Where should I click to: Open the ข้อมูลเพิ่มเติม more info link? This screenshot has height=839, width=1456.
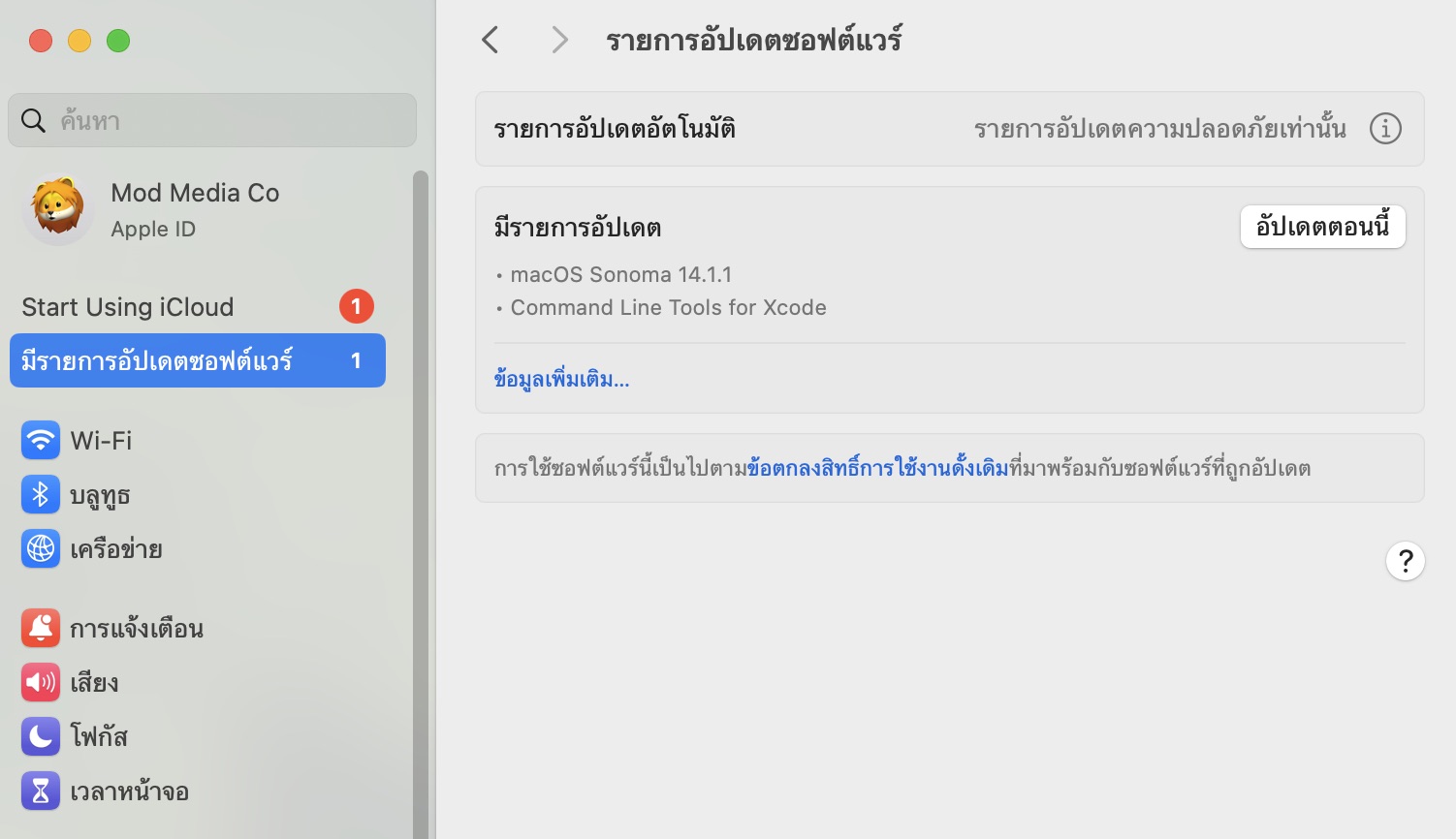561,380
